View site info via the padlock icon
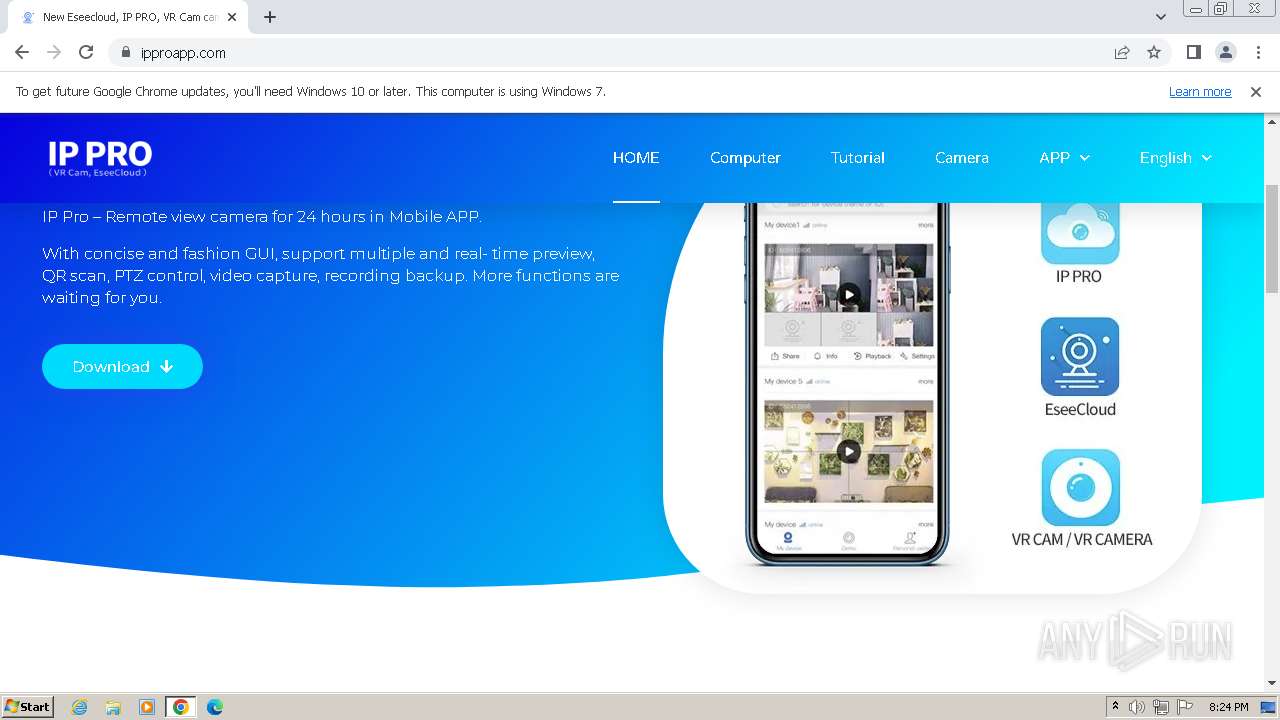Screen dimensions: 1280x720 (126, 53)
